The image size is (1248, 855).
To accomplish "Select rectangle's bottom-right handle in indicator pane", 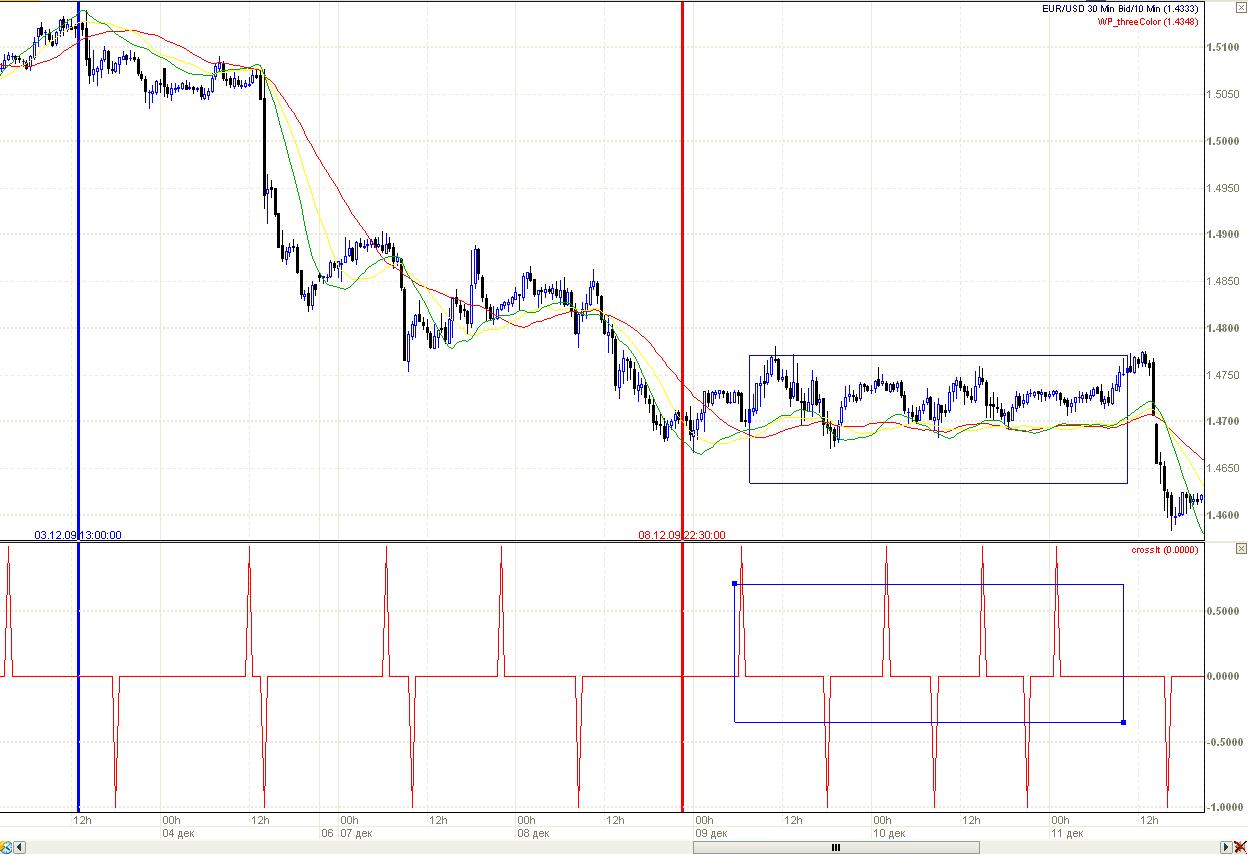I will (1124, 722).
